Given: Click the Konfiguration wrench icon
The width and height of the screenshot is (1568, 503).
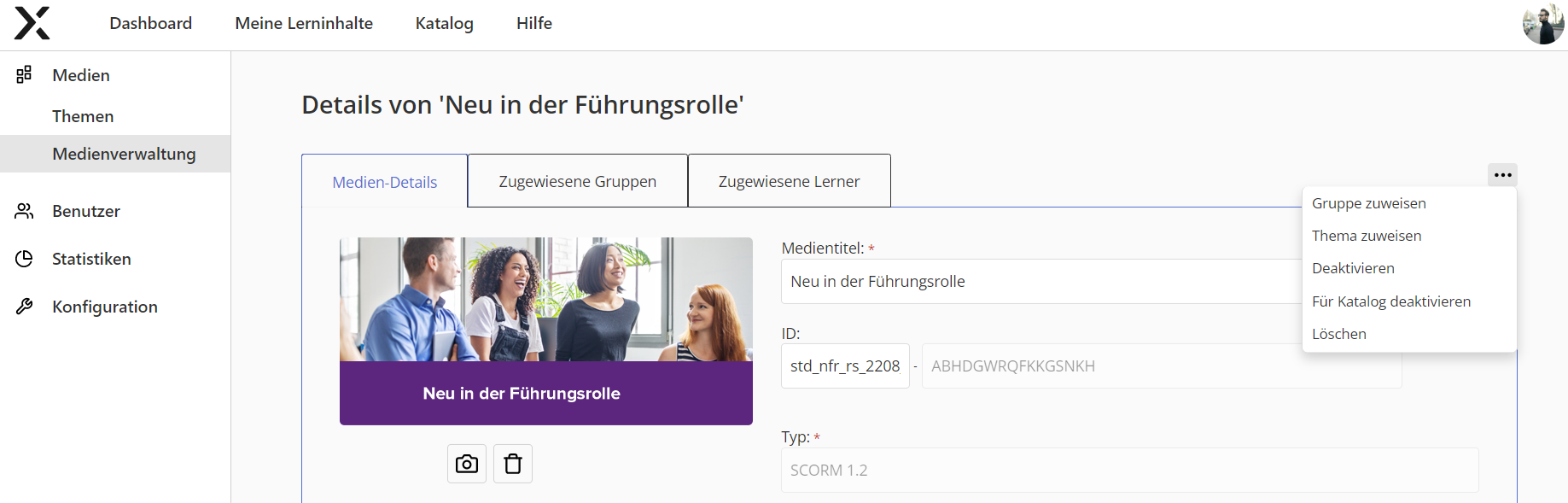Looking at the screenshot, I should [x=24, y=307].
